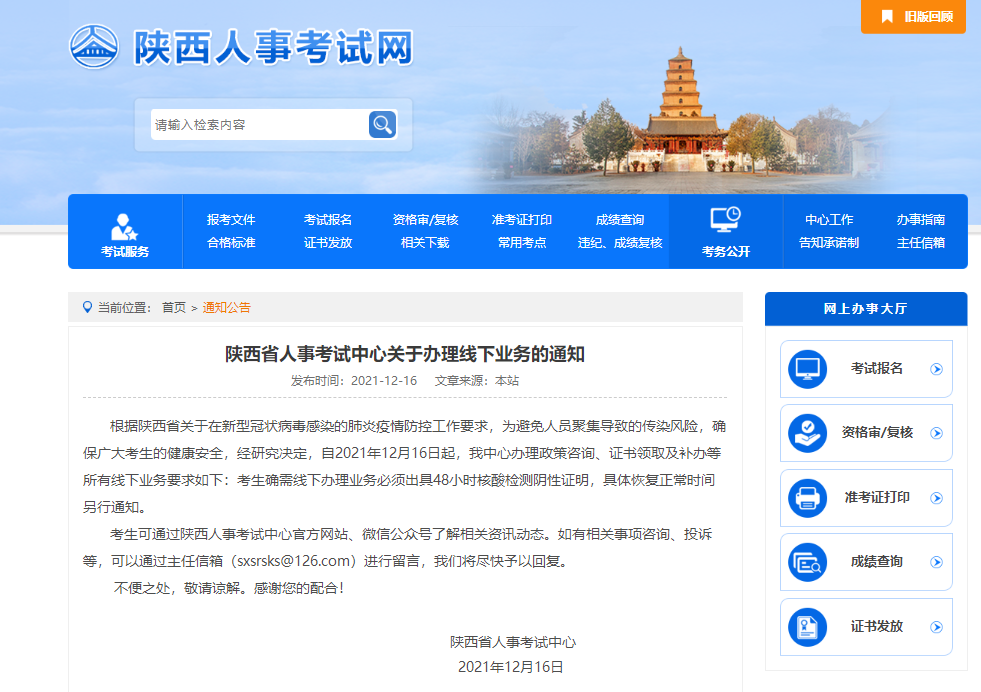Click the magnifier search icon button
981x692 pixels.
pyautogui.click(x=382, y=125)
